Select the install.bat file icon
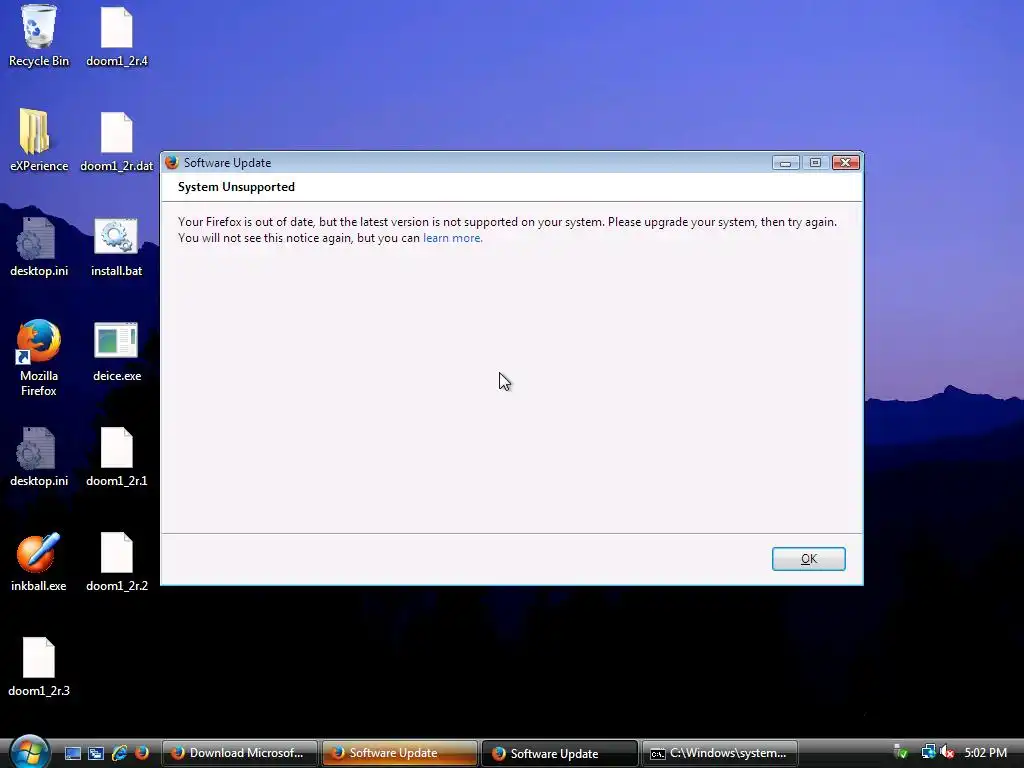 (x=116, y=247)
